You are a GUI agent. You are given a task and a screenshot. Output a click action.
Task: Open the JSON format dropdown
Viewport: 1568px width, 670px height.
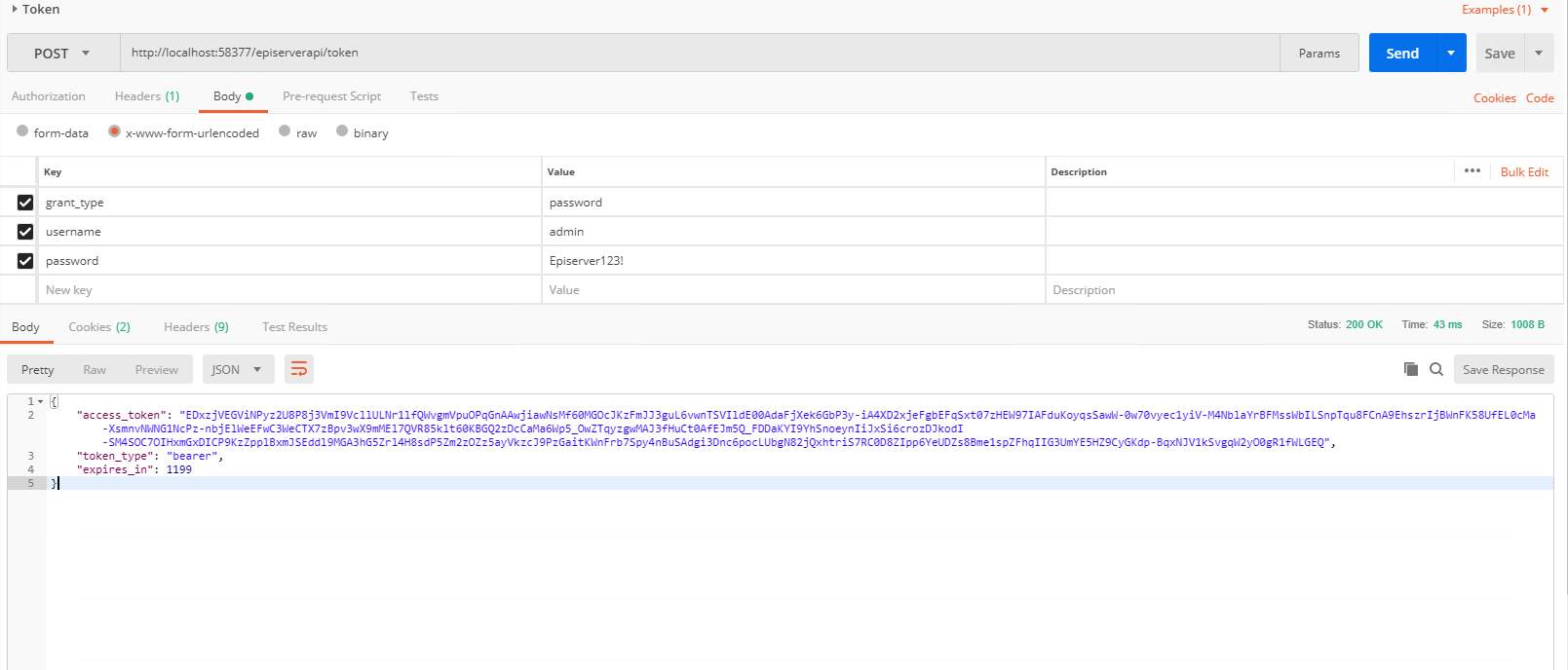click(236, 369)
